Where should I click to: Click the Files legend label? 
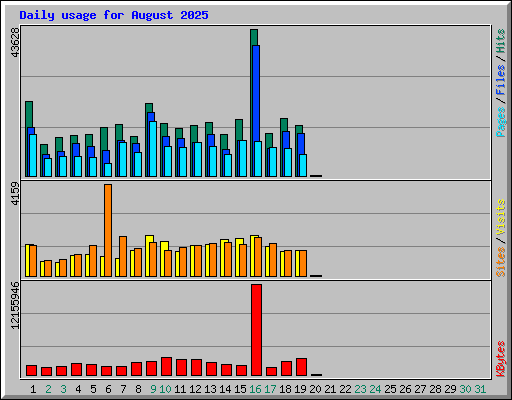(x=500, y=79)
